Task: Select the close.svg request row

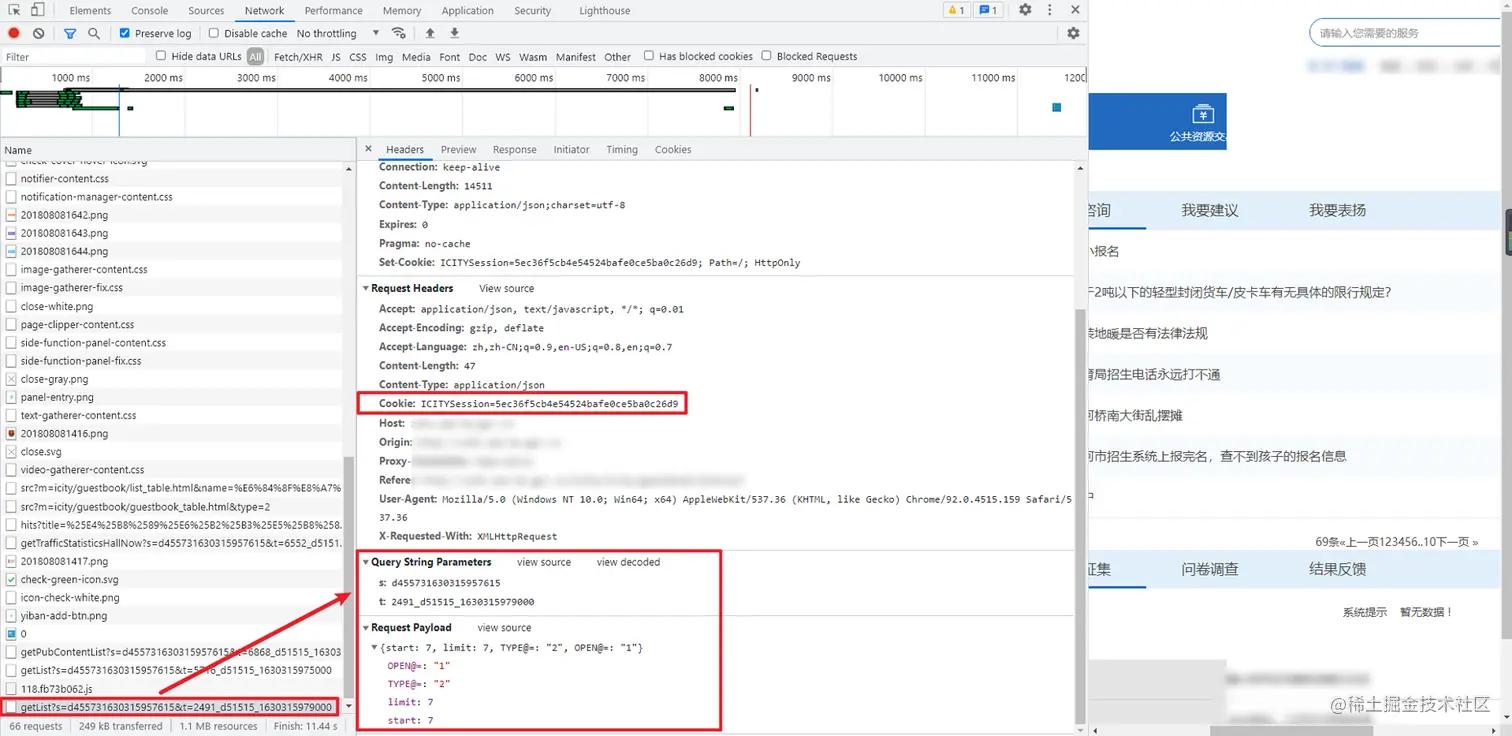Action: [171, 452]
